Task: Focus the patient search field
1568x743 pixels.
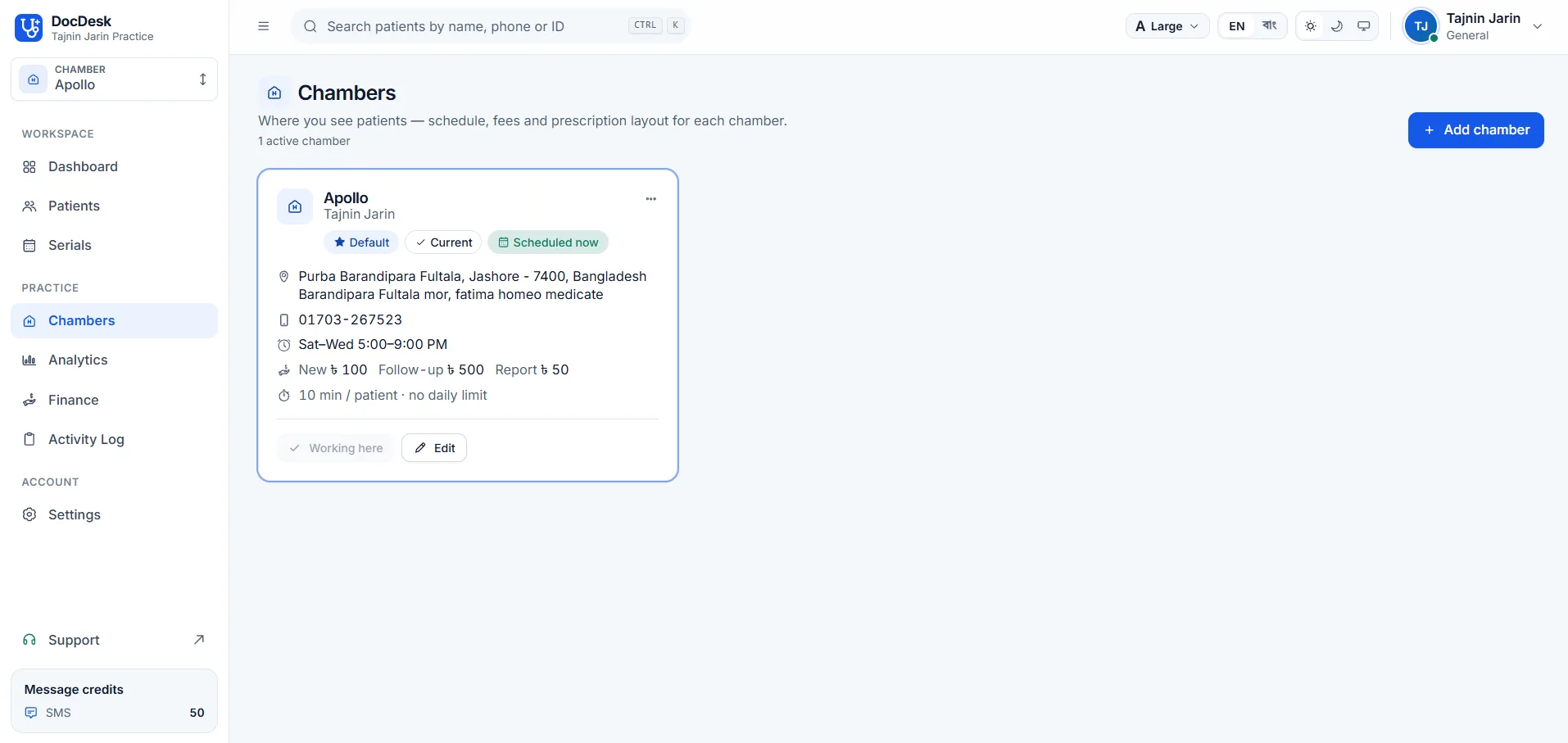Action: pos(490,26)
